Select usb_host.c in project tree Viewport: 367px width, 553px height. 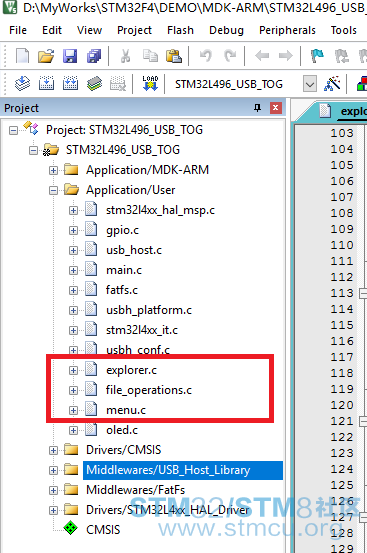(x=134, y=250)
